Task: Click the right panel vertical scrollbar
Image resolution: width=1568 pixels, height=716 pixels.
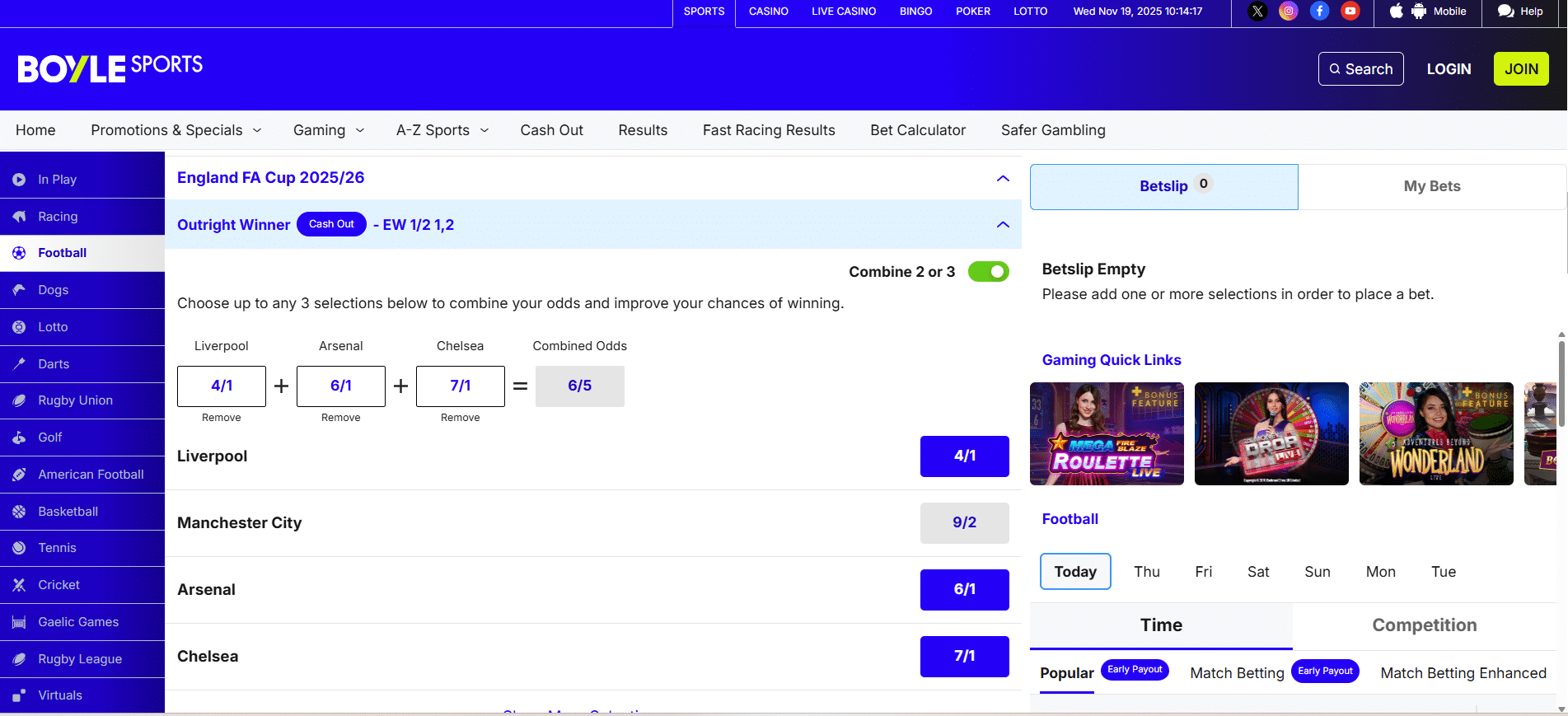Action: [x=1561, y=384]
